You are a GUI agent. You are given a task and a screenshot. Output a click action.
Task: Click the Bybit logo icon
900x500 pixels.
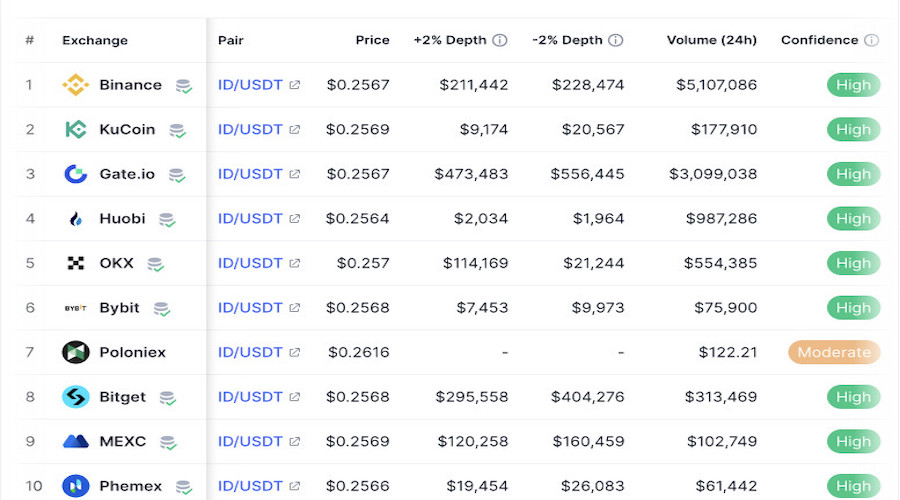[x=76, y=308]
